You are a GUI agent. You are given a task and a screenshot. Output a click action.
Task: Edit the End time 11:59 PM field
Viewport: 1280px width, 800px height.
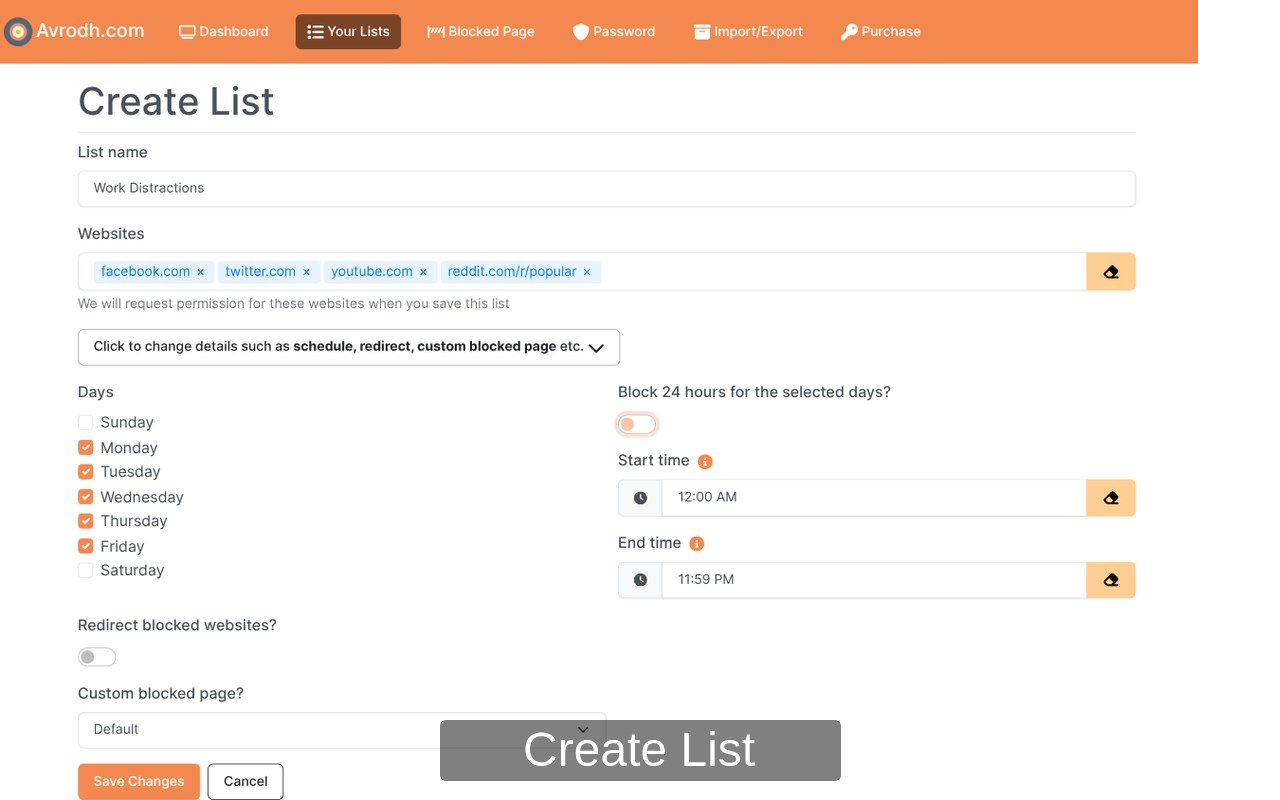tap(874, 579)
